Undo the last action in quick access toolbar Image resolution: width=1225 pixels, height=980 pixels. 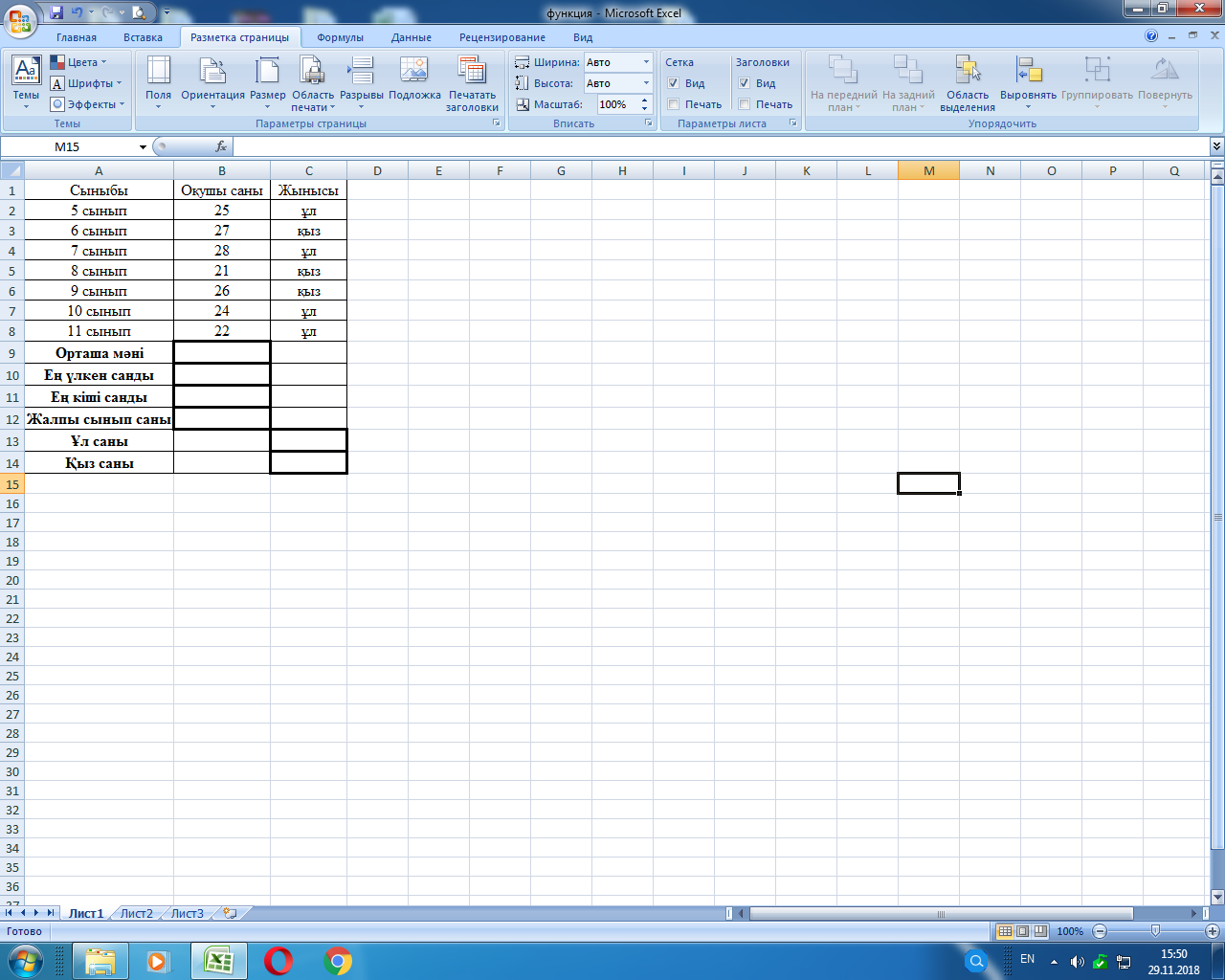78,12
